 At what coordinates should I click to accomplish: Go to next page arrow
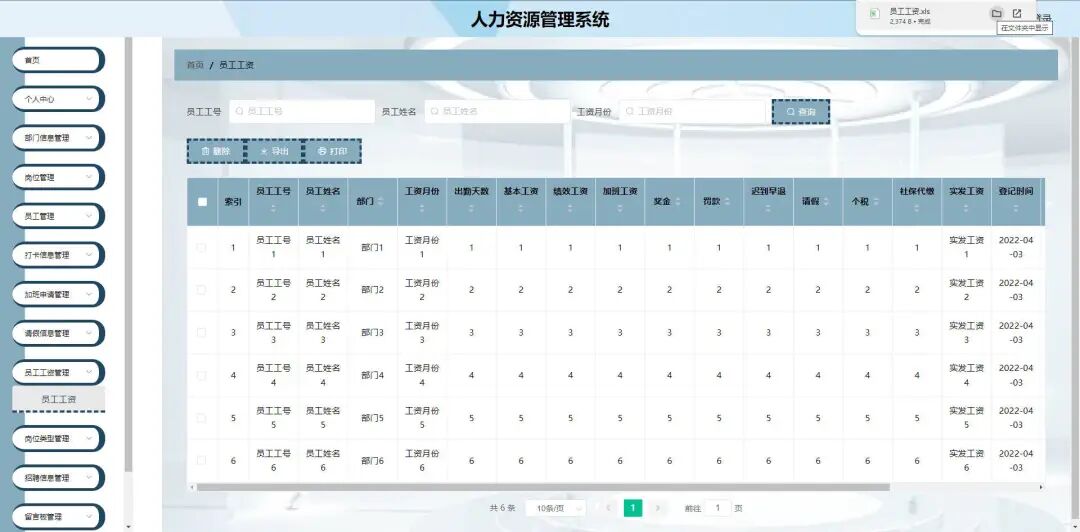658,508
